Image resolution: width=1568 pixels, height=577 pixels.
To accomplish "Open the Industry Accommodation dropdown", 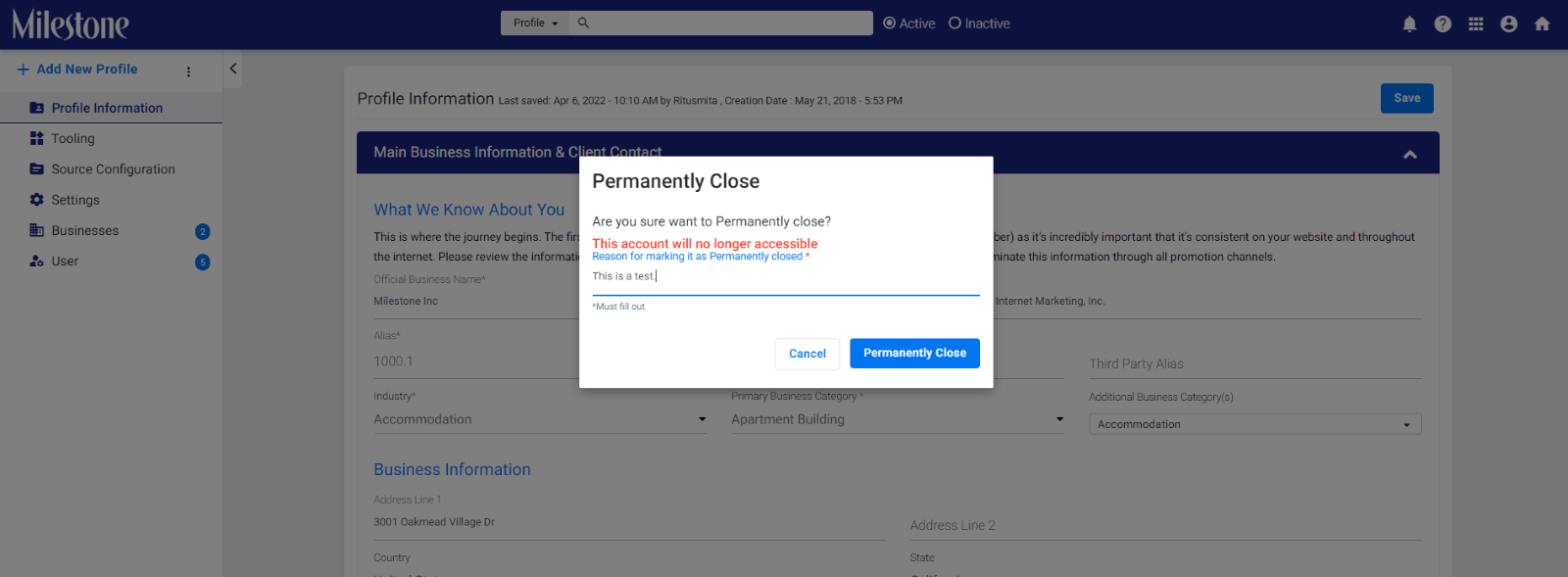I will point(540,419).
